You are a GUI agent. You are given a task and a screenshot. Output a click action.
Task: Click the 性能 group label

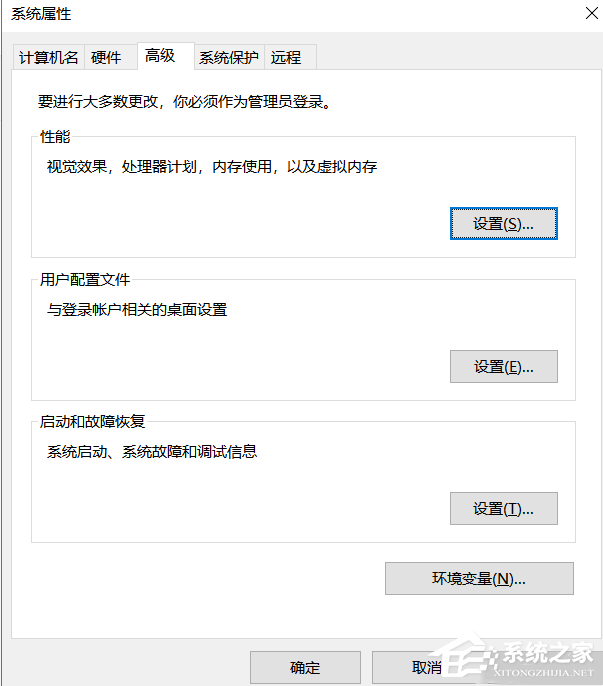(x=55, y=137)
